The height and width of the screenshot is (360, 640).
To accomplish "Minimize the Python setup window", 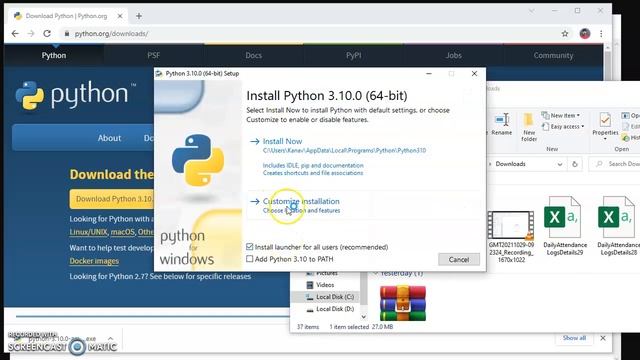I will (429, 73).
